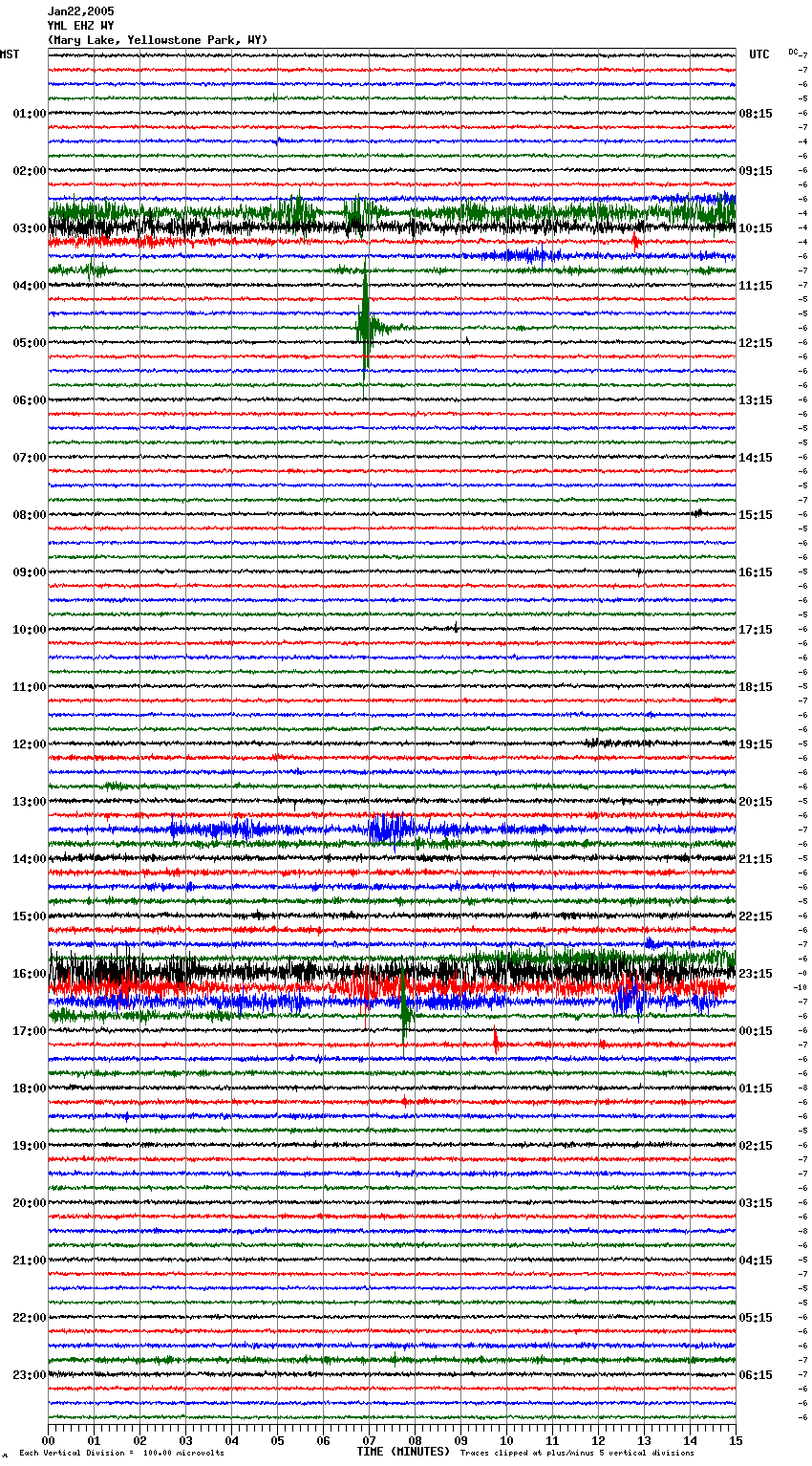812x1466 pixels.
Task: Click the 00:15 UTC time label
Action: pos(756,1031)
